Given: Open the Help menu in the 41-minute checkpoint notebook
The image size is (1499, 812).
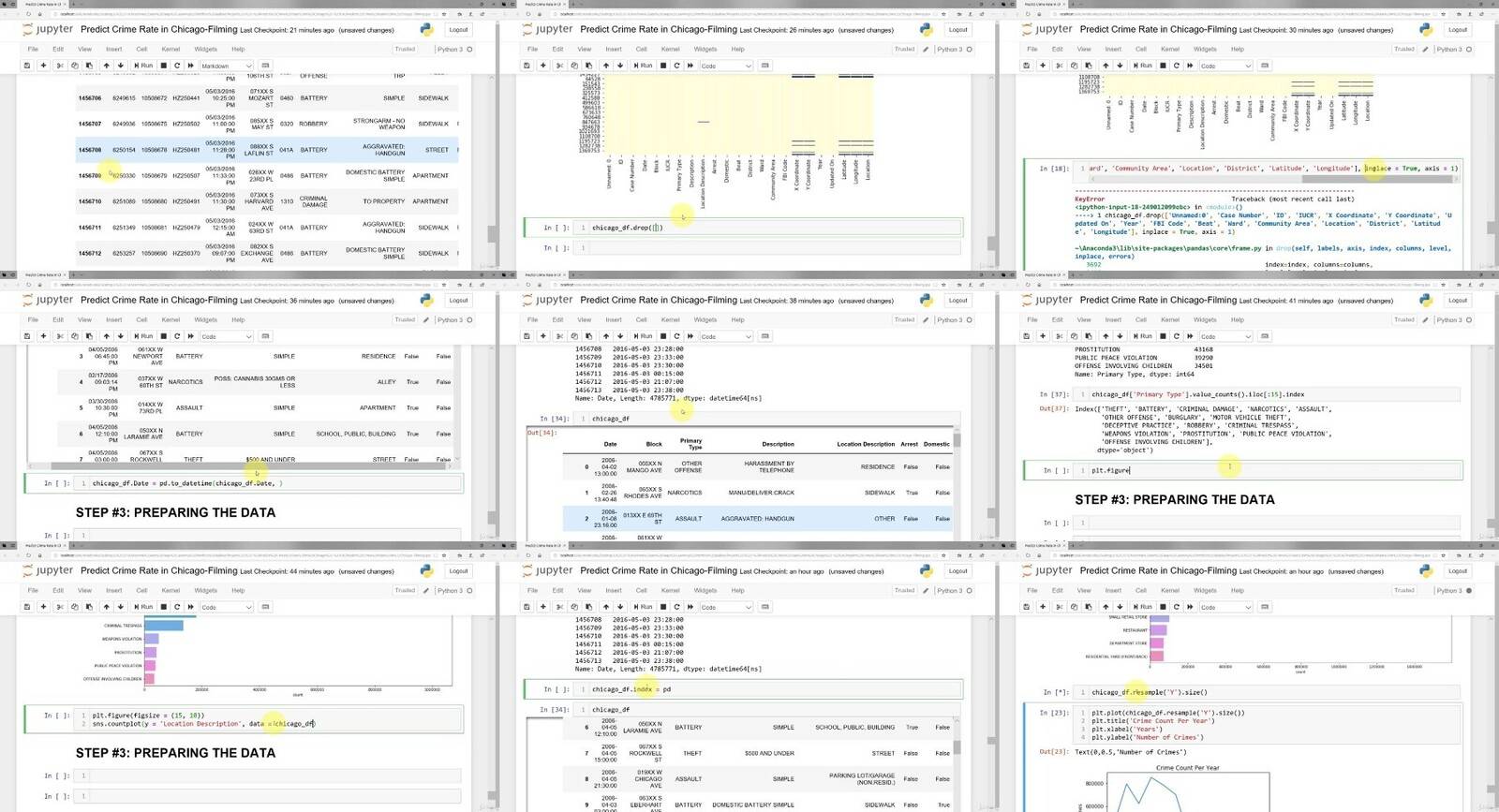Looking at the screenshot, I should coord(1238,319).
